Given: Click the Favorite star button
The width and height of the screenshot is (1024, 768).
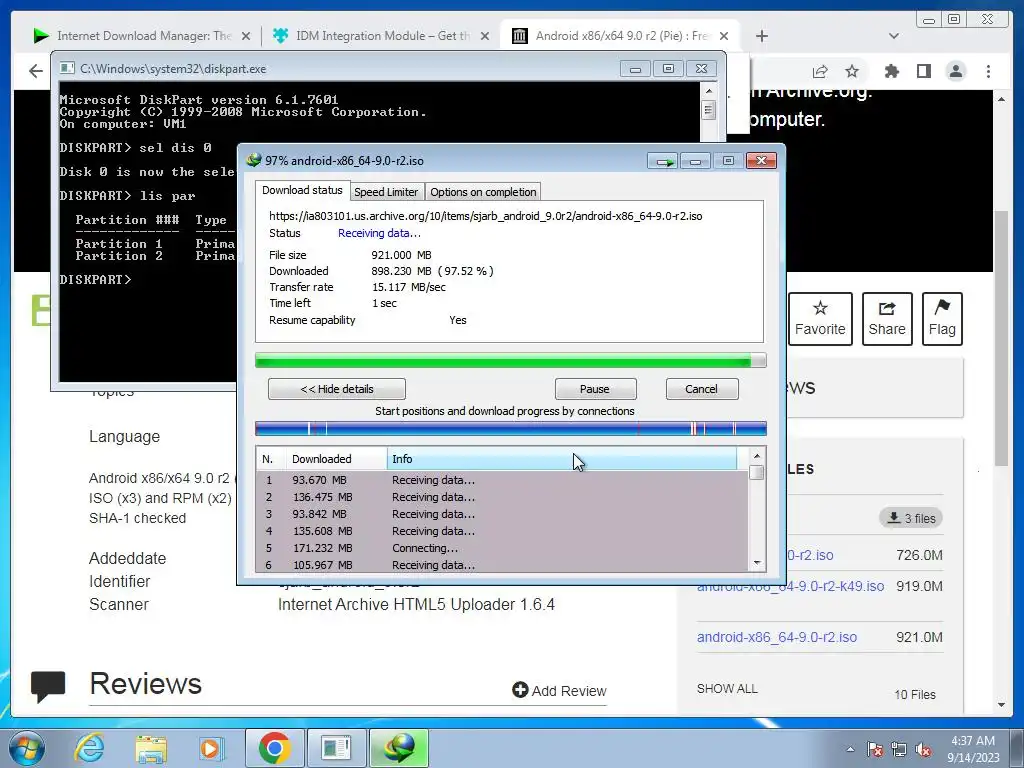Looking at the screenshot, I should click(820, 319).
